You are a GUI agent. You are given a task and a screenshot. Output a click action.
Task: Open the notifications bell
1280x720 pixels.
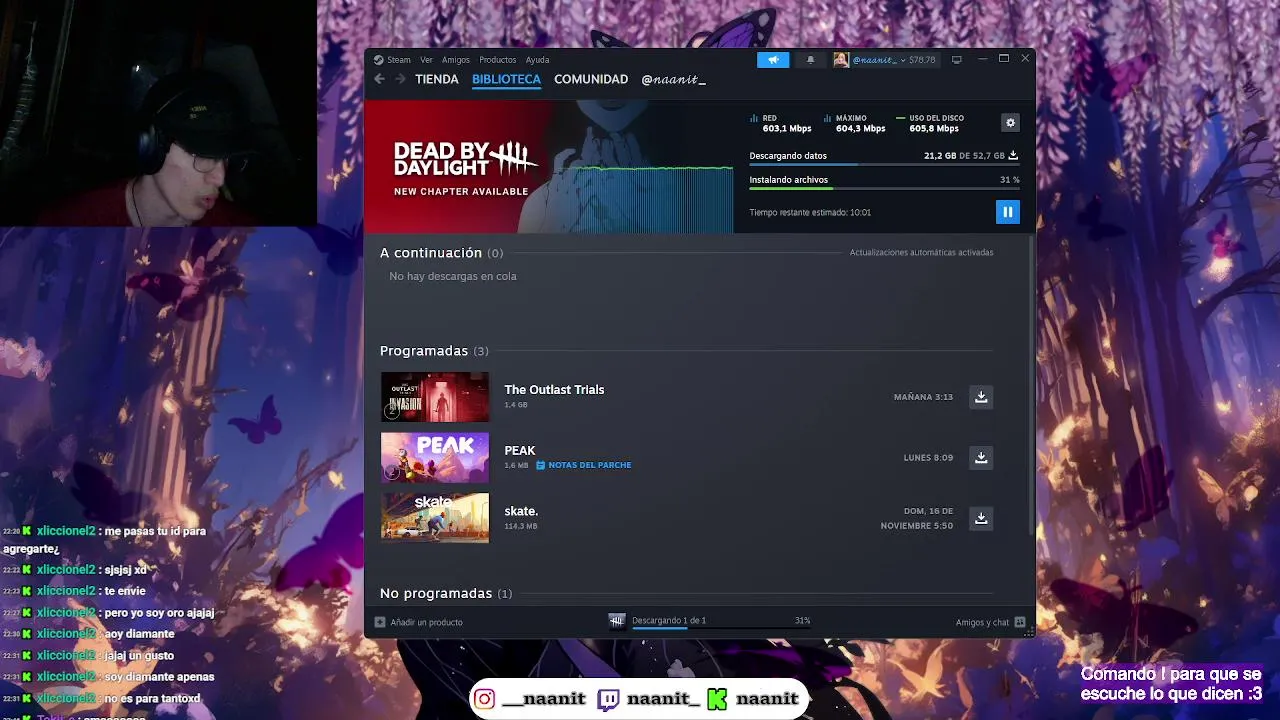tap(810, 60)
